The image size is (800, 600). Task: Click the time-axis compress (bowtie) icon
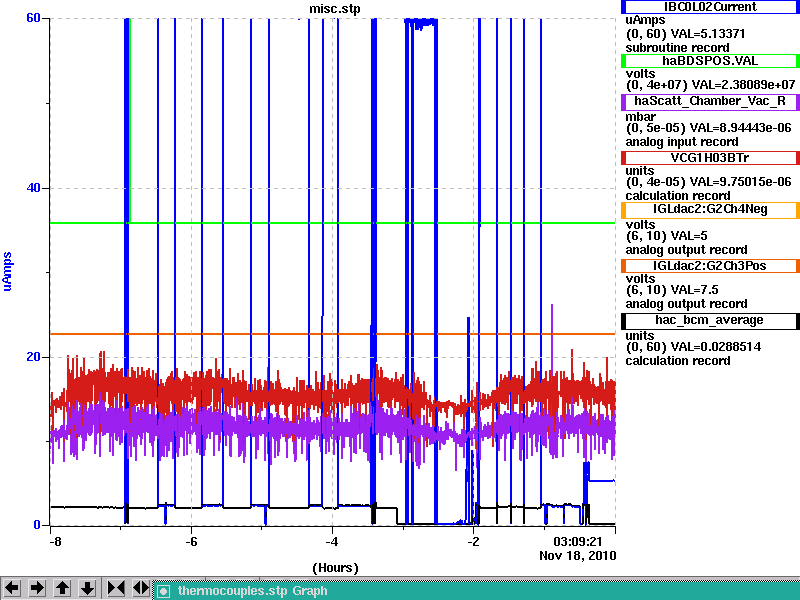tap(115, 588)
